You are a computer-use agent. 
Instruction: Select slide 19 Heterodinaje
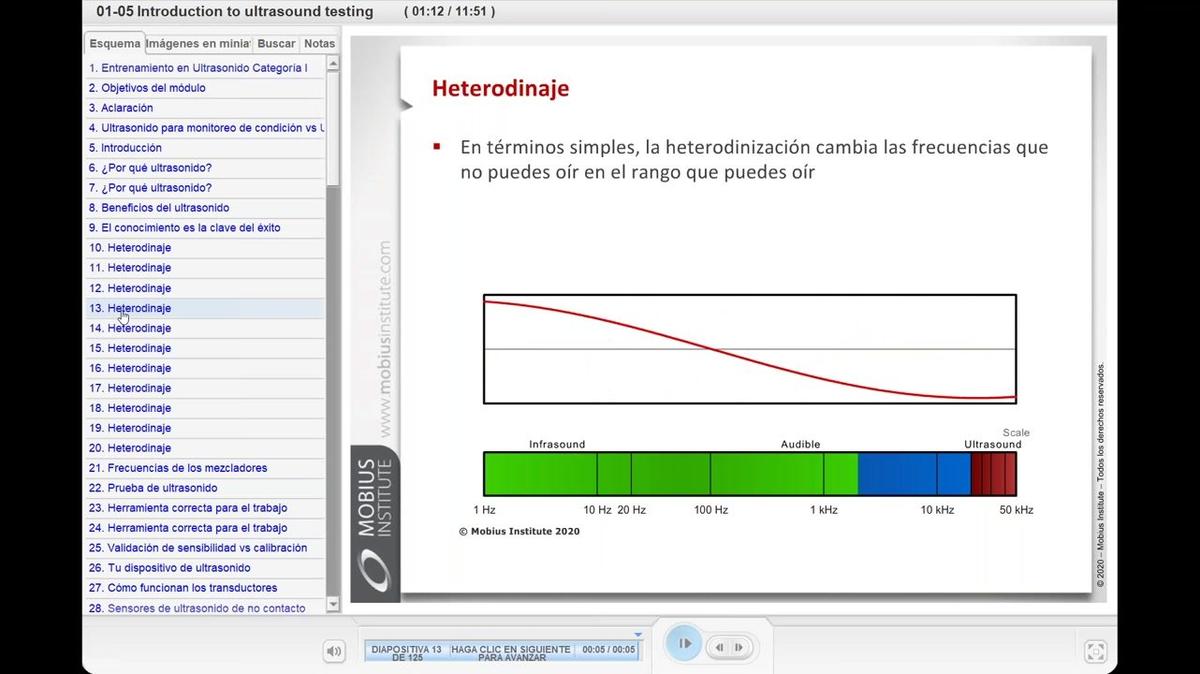[205, 428]
